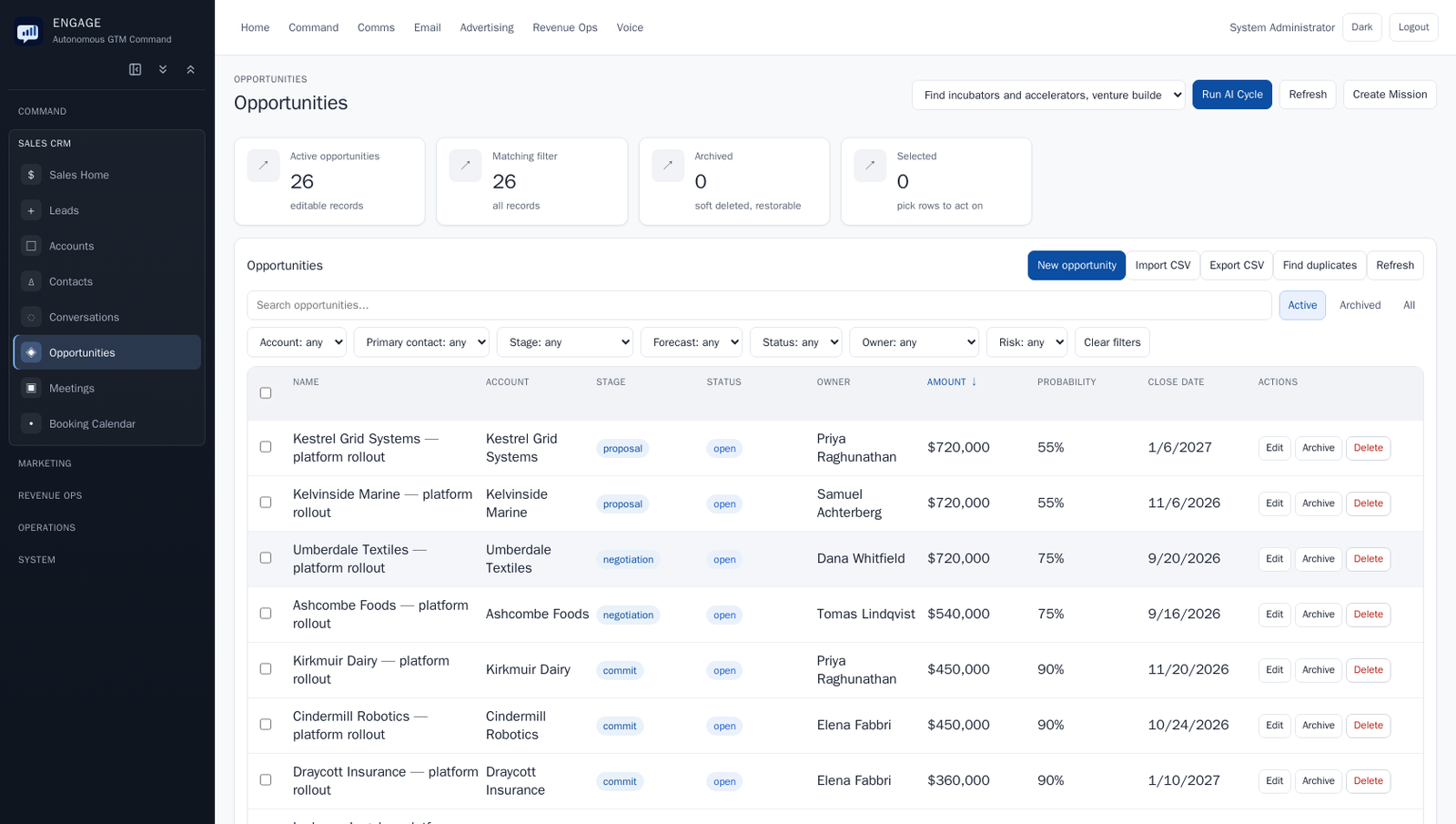Open the mission selector dropdown
Screen dimensions: 1456x824
pyautogui.click(x=1048, y=95)
